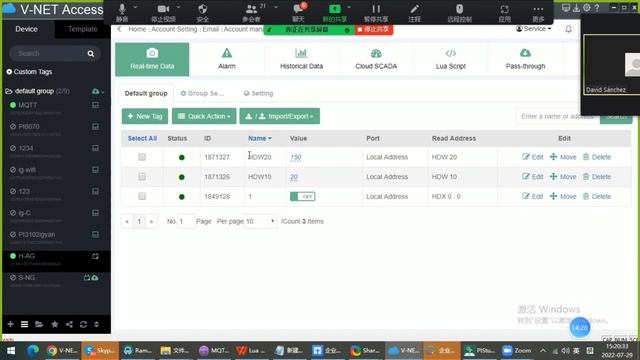Switch to the Device sidebar tab
The image size is (640, 360).
pos(27,29)
